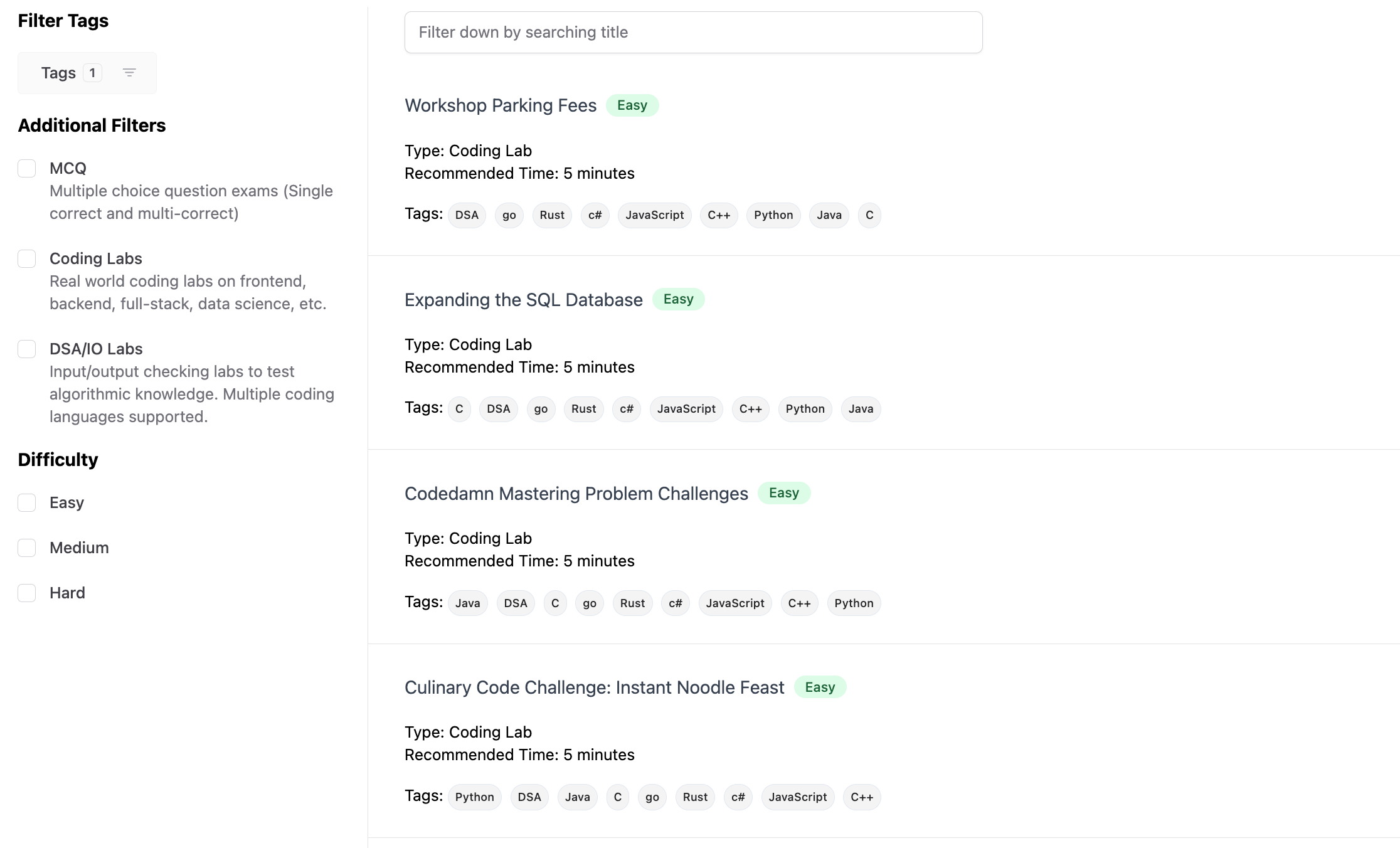Click the filter/sort icon in Tags bar
Image resolution: width=1400 pixels, height=848 pixels.
click(x=129, y=72)
